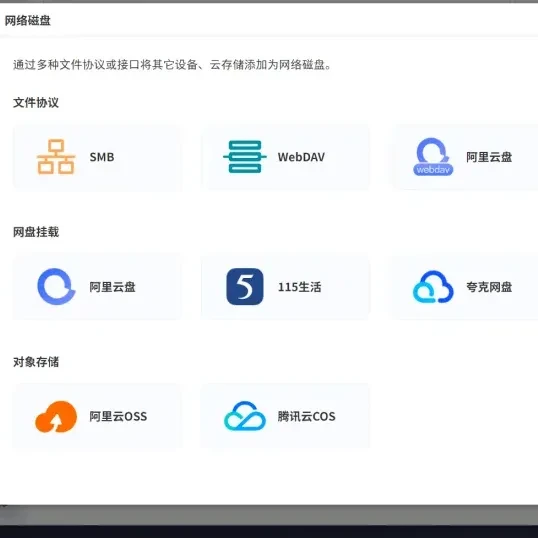Click description text starting 通过多种文件协议
The height and width of the screenshot is (538, 538).
coord(172,65)
